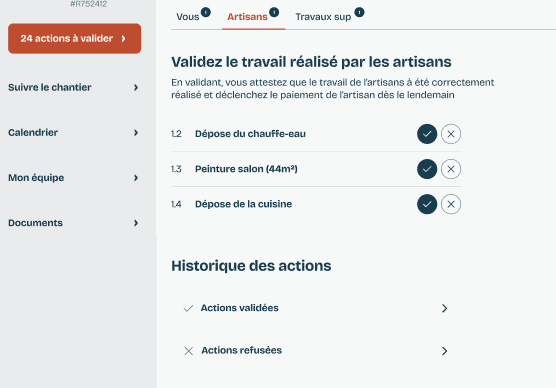
Task: Click the Dépose de la cuisine task label
Action: click(x=244, y=204)
